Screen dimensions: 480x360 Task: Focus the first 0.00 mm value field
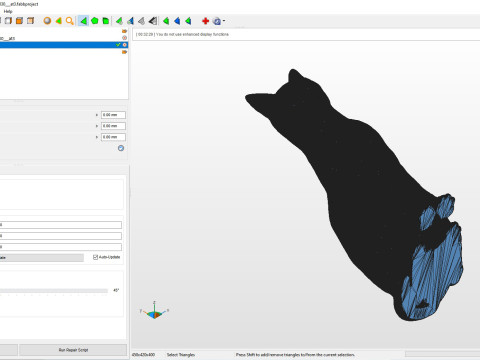[x=113, y=115]
